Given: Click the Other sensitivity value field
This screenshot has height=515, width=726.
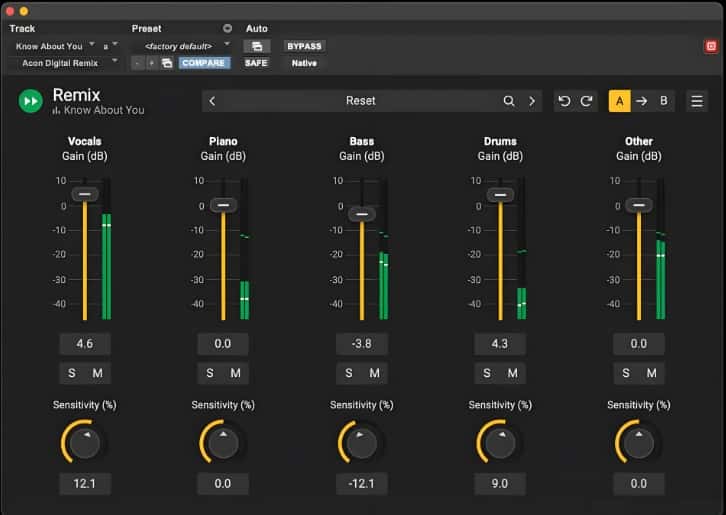Looking at the screenshot, I should (x=638, y=484).
